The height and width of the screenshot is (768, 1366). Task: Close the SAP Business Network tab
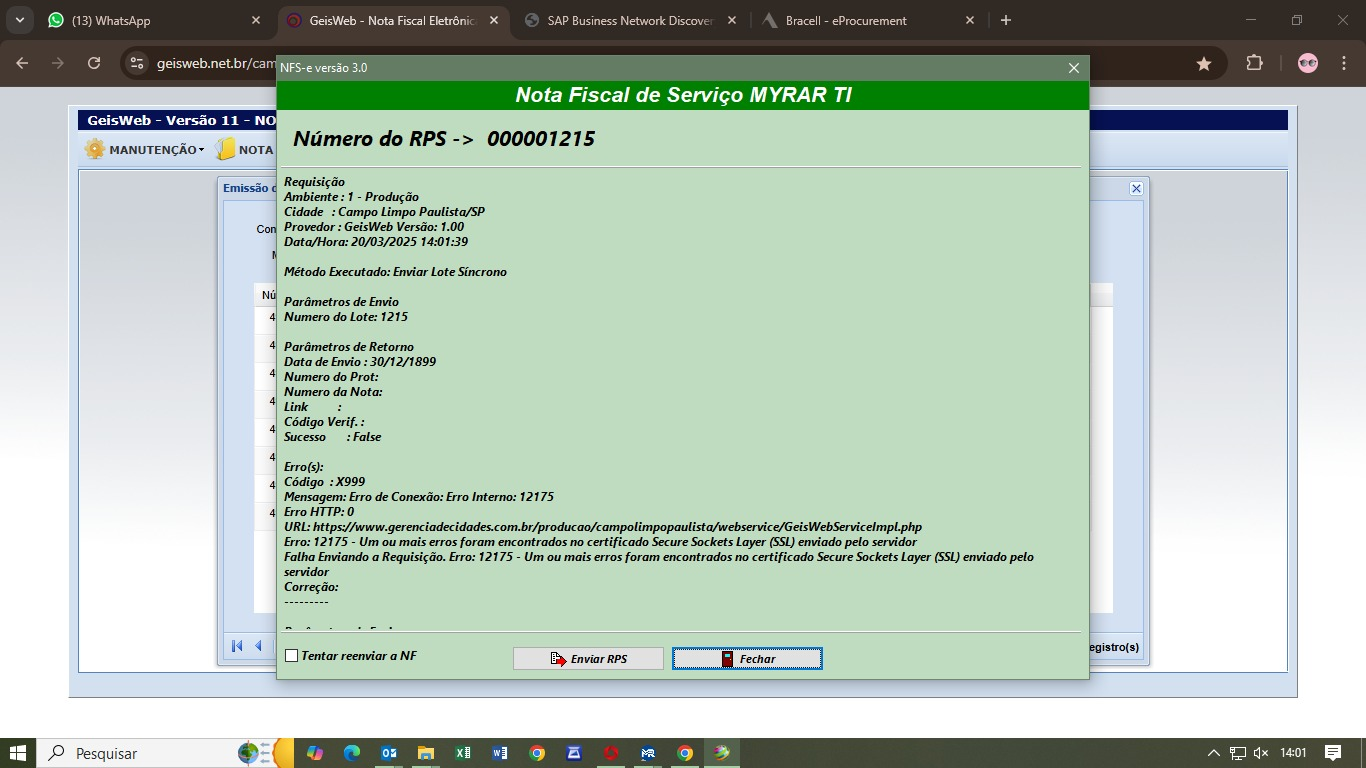732,20
